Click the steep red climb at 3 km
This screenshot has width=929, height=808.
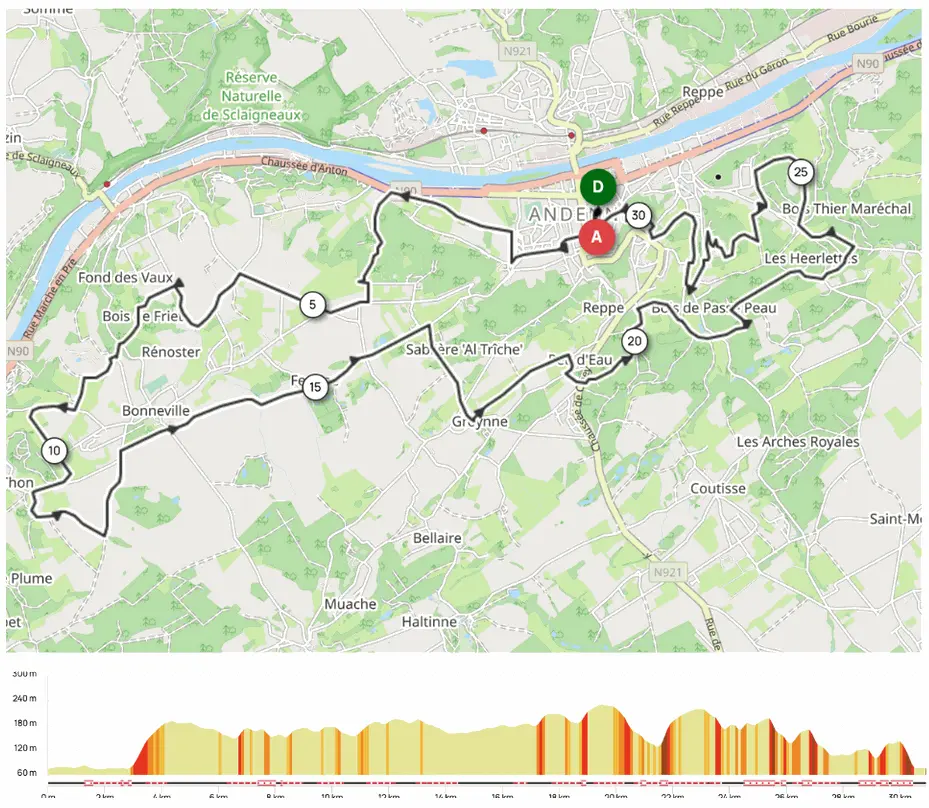click(x=139, y=756)
